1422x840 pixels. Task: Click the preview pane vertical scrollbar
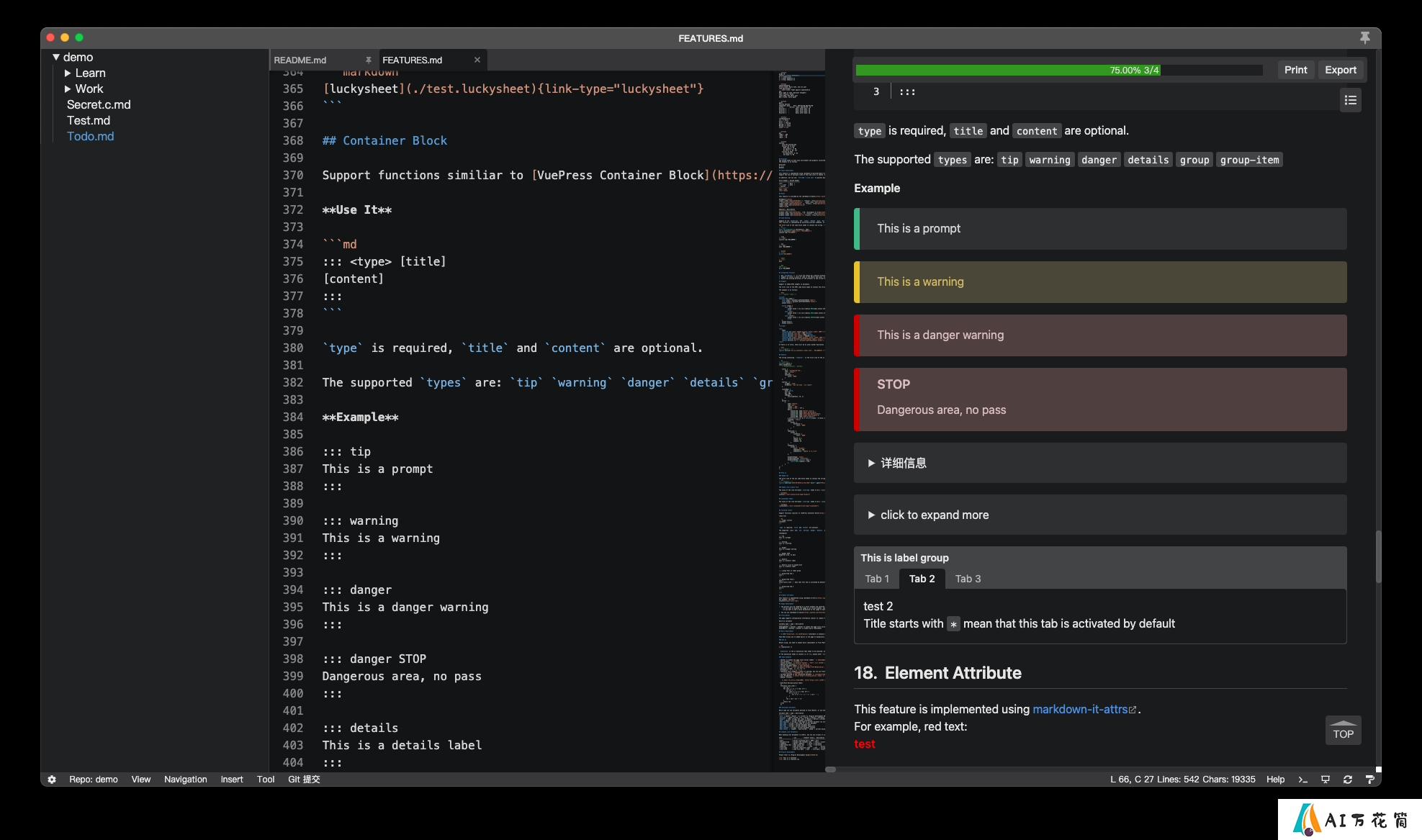click(1378, 556)
